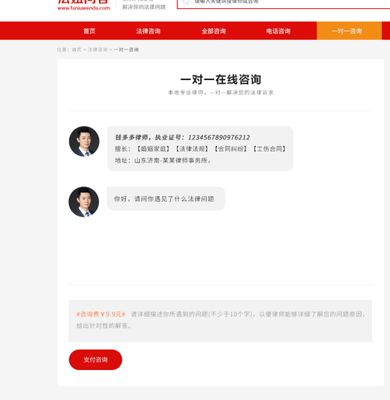390x400 pixels.
Task: Open the 电话咨询 navigation tab
Action: 278,31
